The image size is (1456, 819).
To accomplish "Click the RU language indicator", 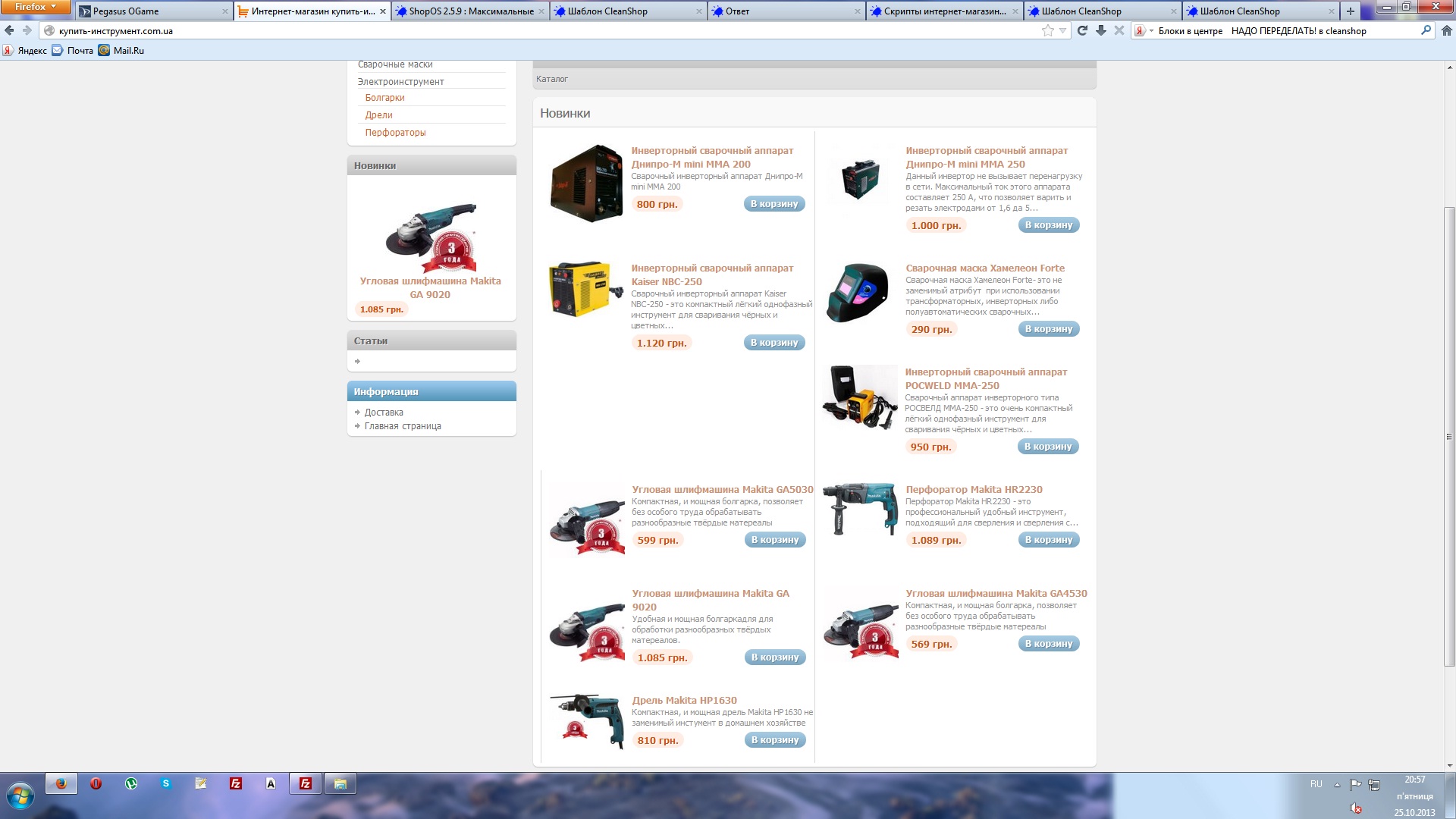I will point(1316,784).
